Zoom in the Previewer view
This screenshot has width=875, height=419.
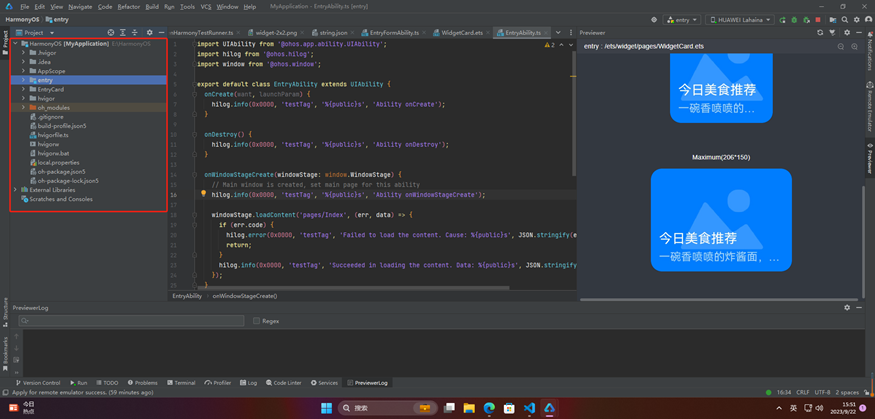(x=854, y=46)
